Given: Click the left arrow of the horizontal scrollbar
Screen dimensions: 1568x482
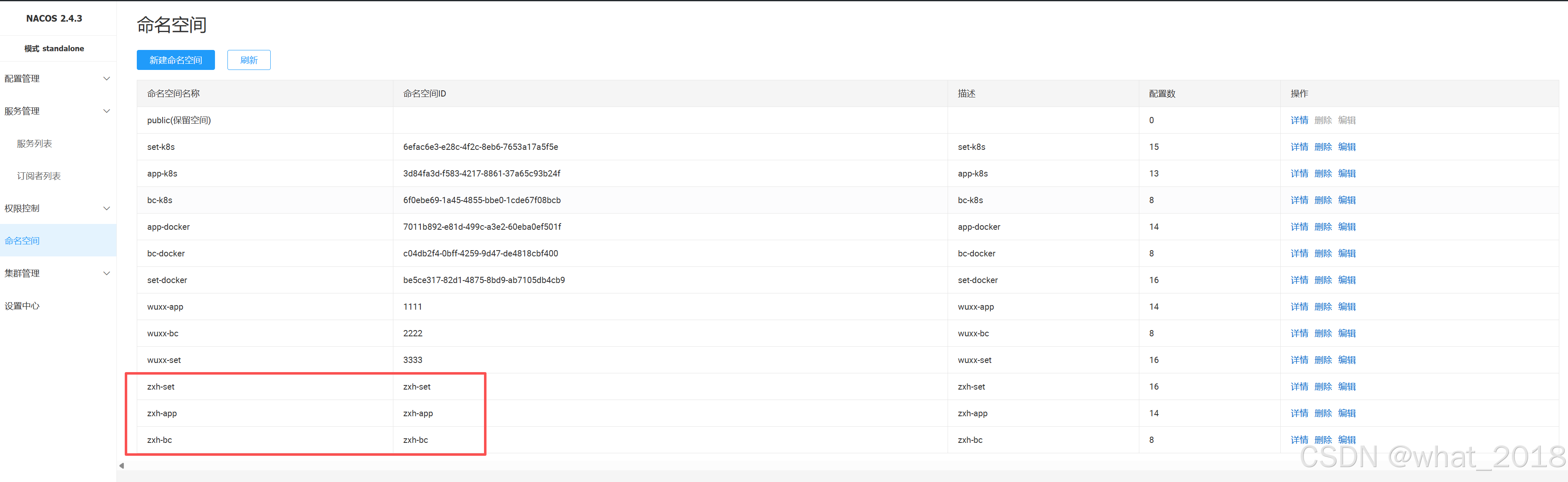Looking at the screenshot, I should [122, 465].
